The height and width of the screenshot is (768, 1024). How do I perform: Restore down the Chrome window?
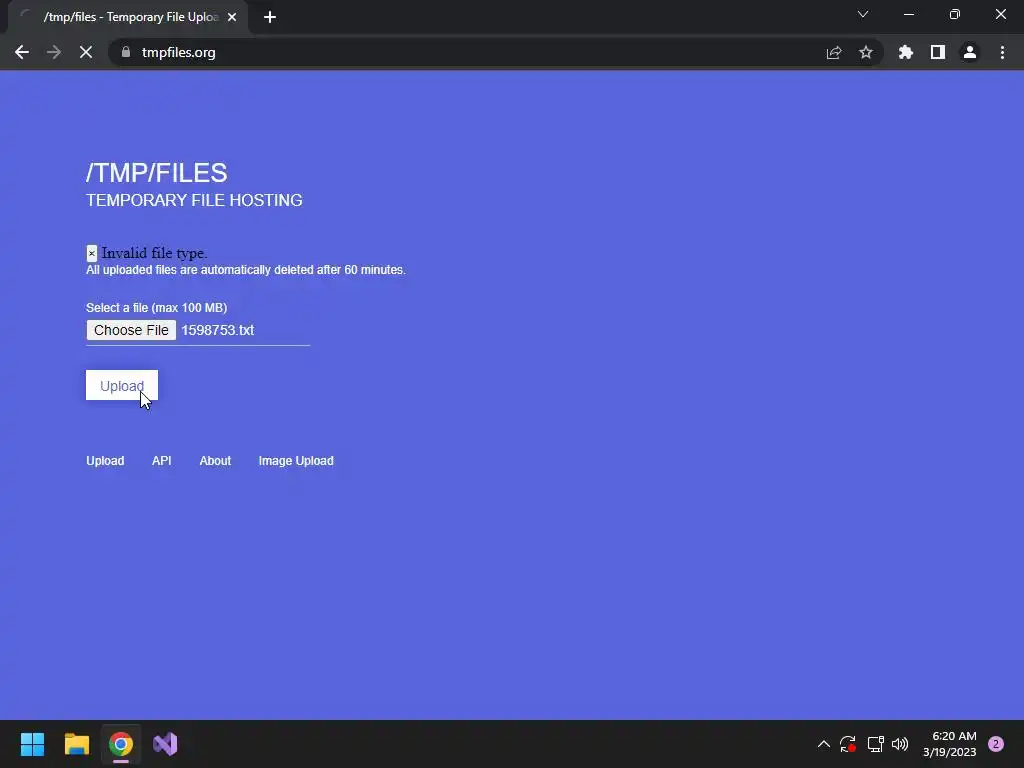tap(955, 14)
